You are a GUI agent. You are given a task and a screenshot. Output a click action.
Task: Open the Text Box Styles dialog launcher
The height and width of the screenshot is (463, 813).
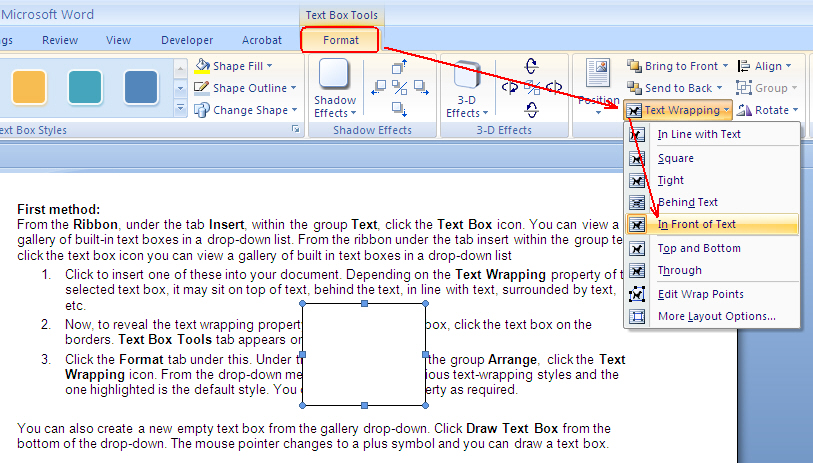click(x=296, y=129)
